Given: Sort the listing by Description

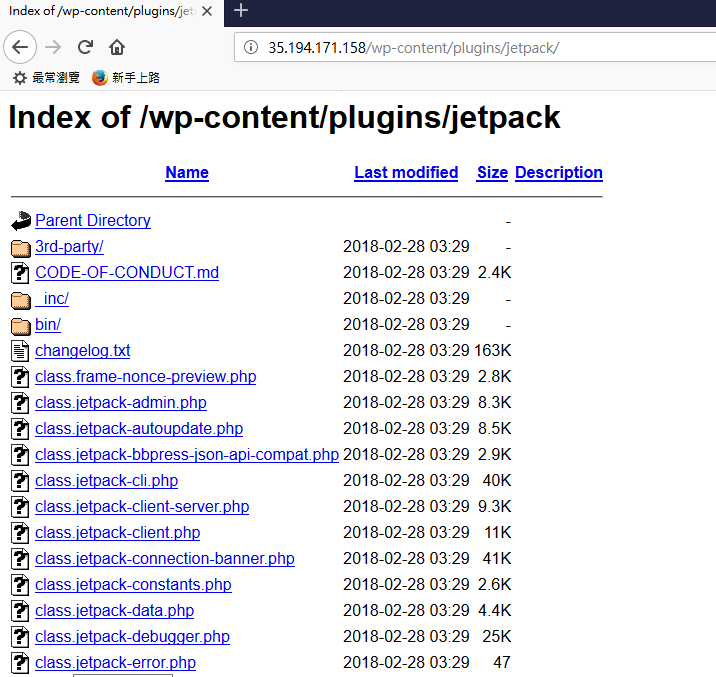Looking at the screenshot, I should pyautogui.click(x=559, y=173).
